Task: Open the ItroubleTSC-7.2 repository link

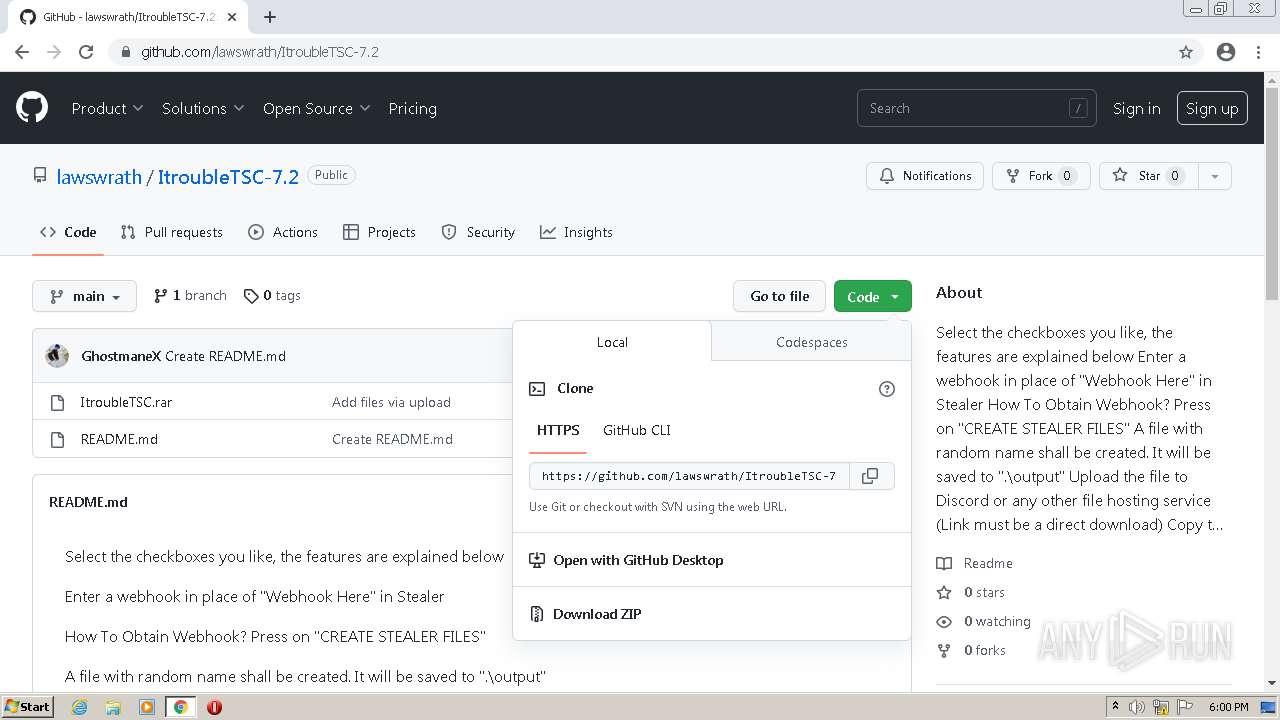Action: (228, 177)
